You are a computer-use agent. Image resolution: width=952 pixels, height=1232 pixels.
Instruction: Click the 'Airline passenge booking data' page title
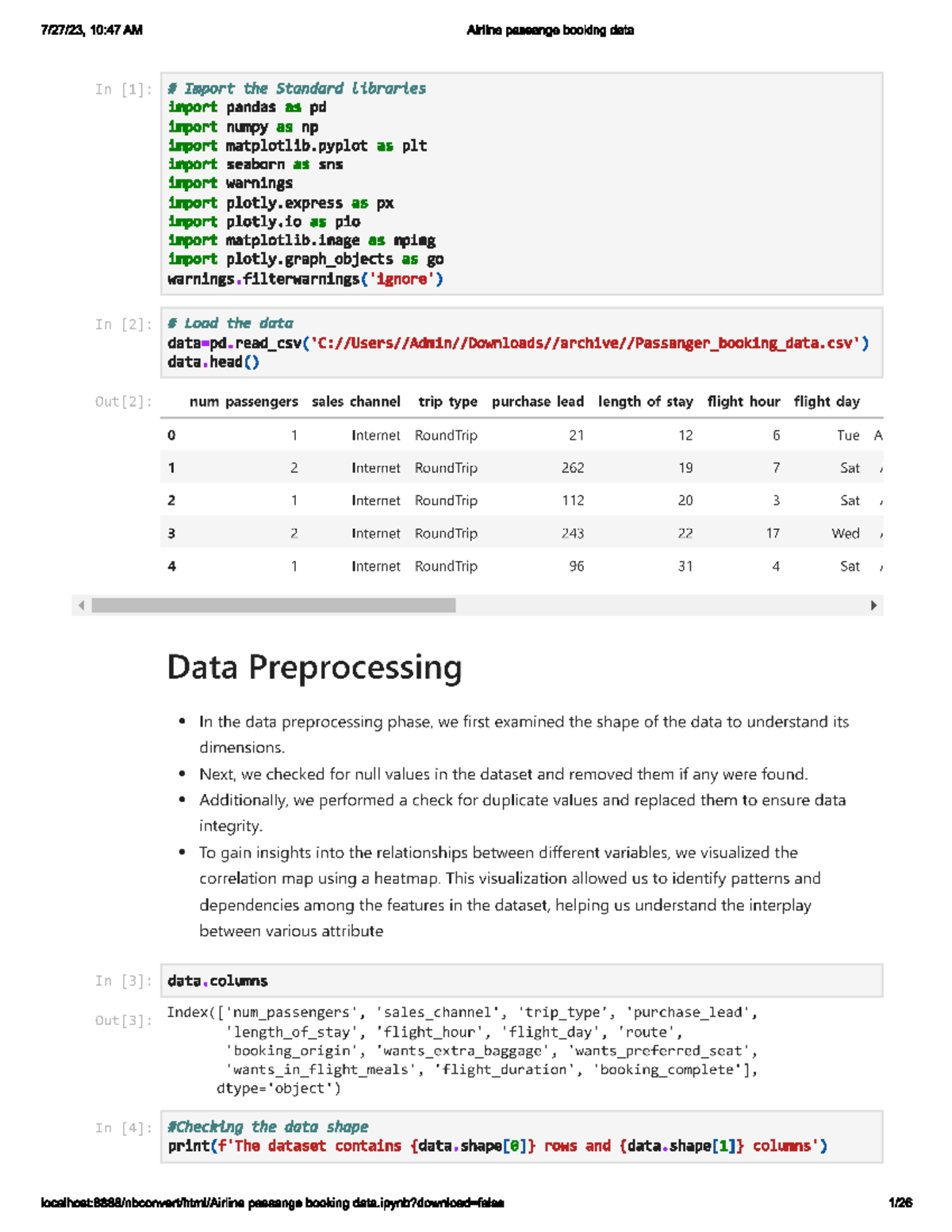coord(551,30)
